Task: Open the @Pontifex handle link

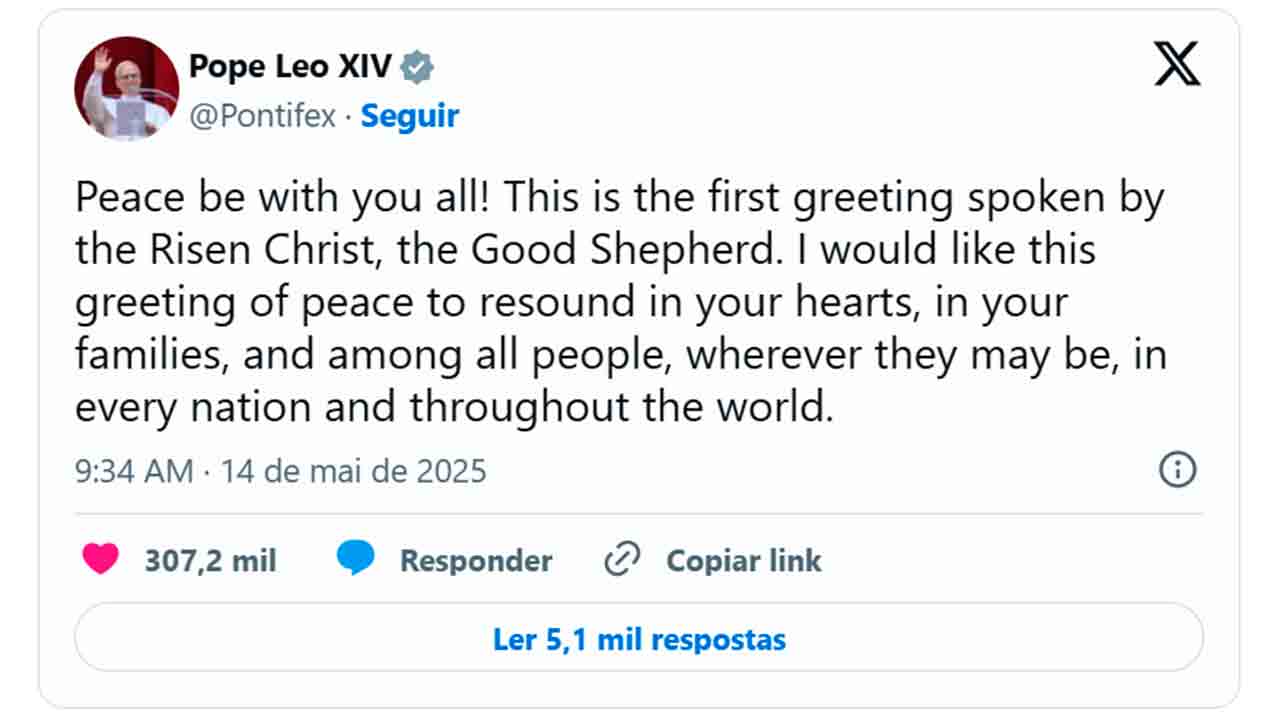Action: (x=265, y=115)
